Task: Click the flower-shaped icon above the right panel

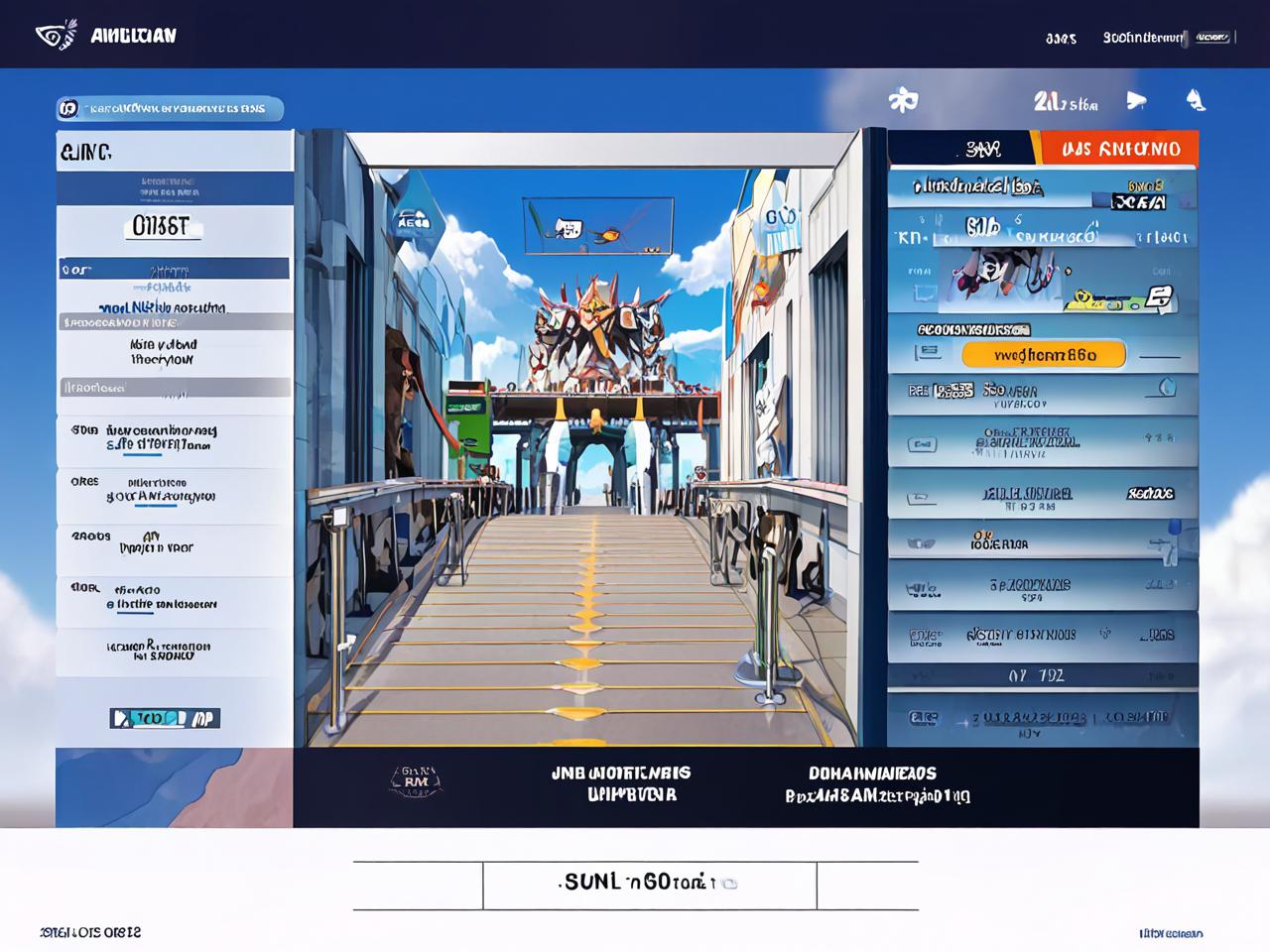Action: [903, 100]
